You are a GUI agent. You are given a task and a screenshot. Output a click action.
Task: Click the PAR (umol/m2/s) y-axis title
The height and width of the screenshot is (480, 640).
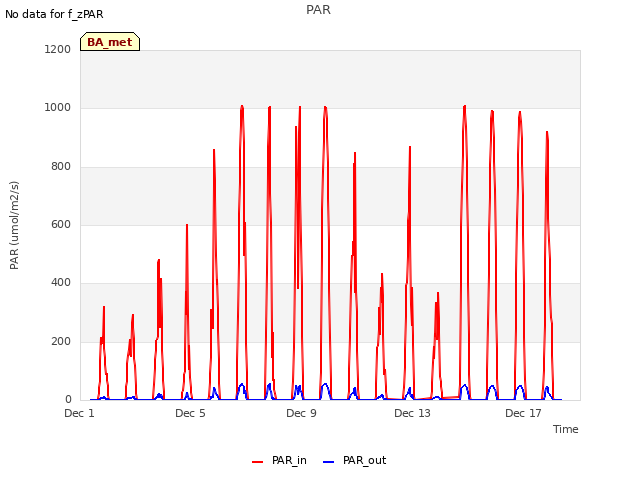[x=14, y=225]
